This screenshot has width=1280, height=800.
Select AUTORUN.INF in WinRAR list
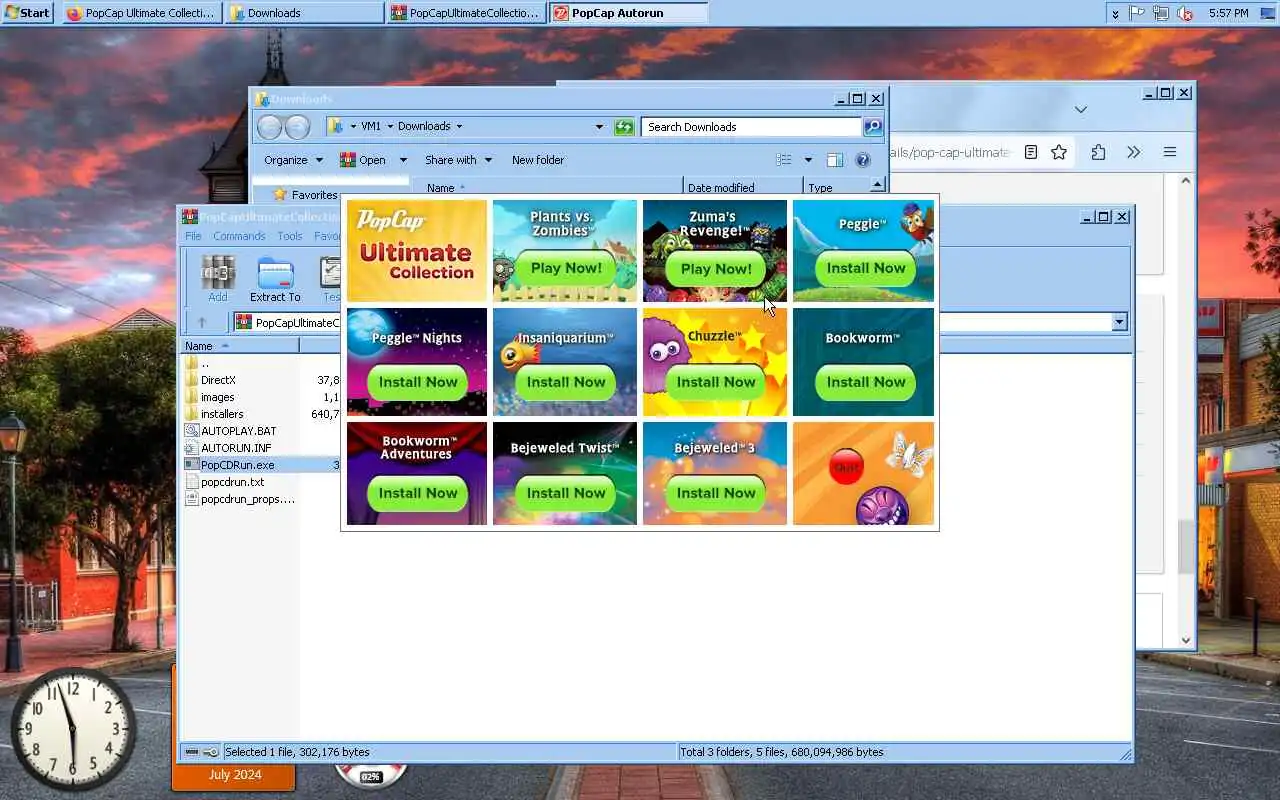point(236,448)
